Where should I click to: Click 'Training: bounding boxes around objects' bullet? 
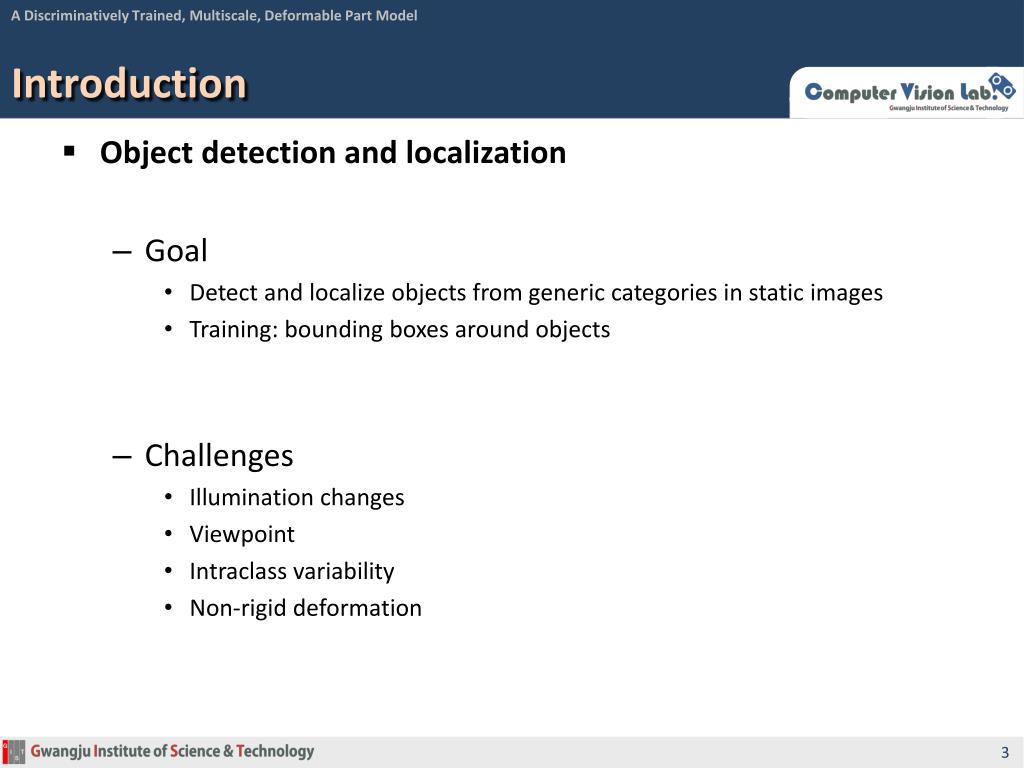coord(400,330)
